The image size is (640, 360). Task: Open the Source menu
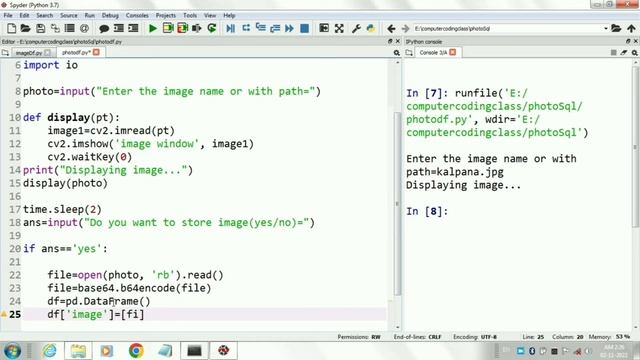click(69, 16)
